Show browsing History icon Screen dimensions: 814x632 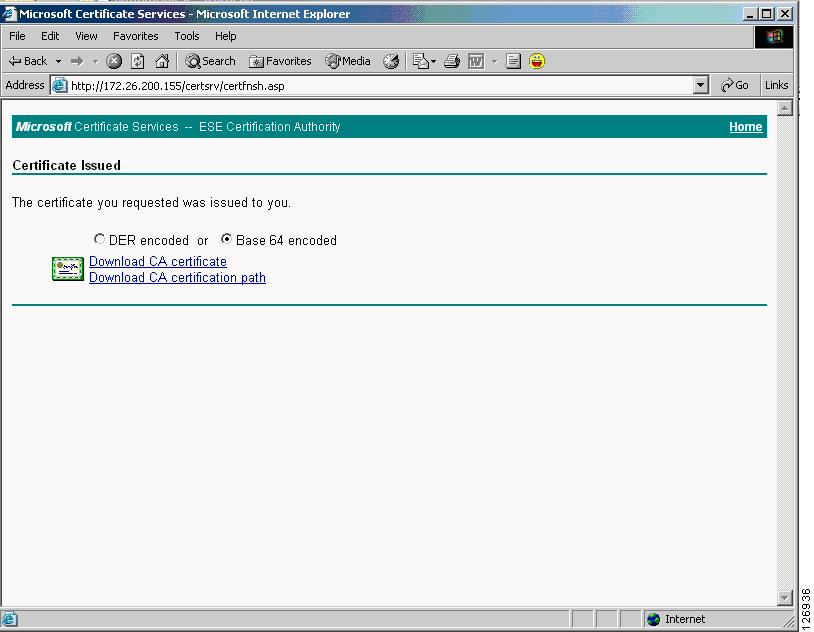tap(391, 61)
